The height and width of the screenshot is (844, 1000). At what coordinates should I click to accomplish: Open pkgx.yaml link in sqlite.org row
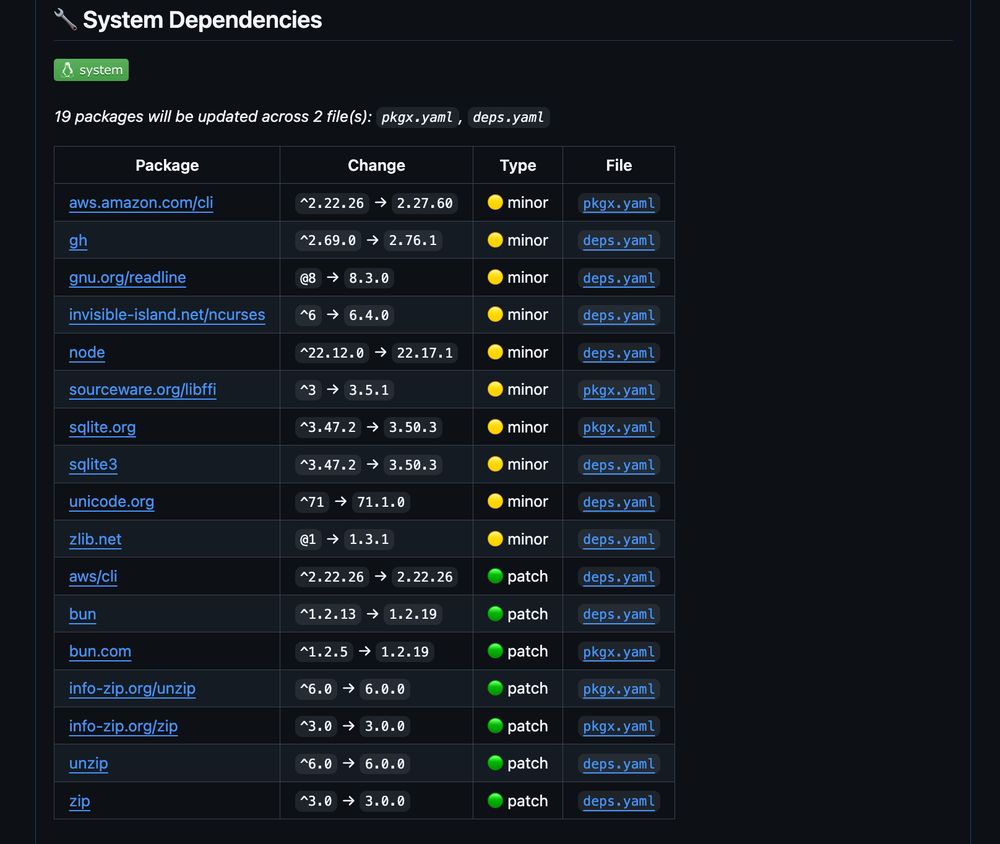[619, 427]
